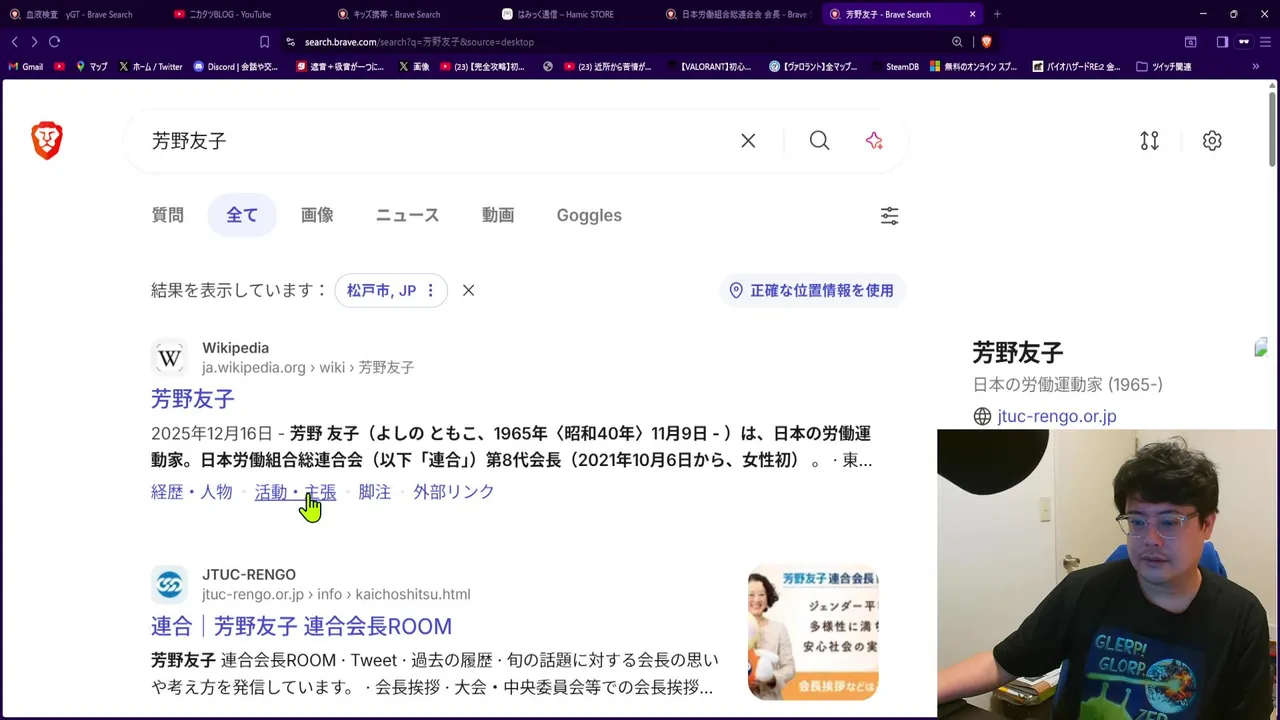Open the Goggles tab
Screen dimensions: 1280x720
click(589, 215)
